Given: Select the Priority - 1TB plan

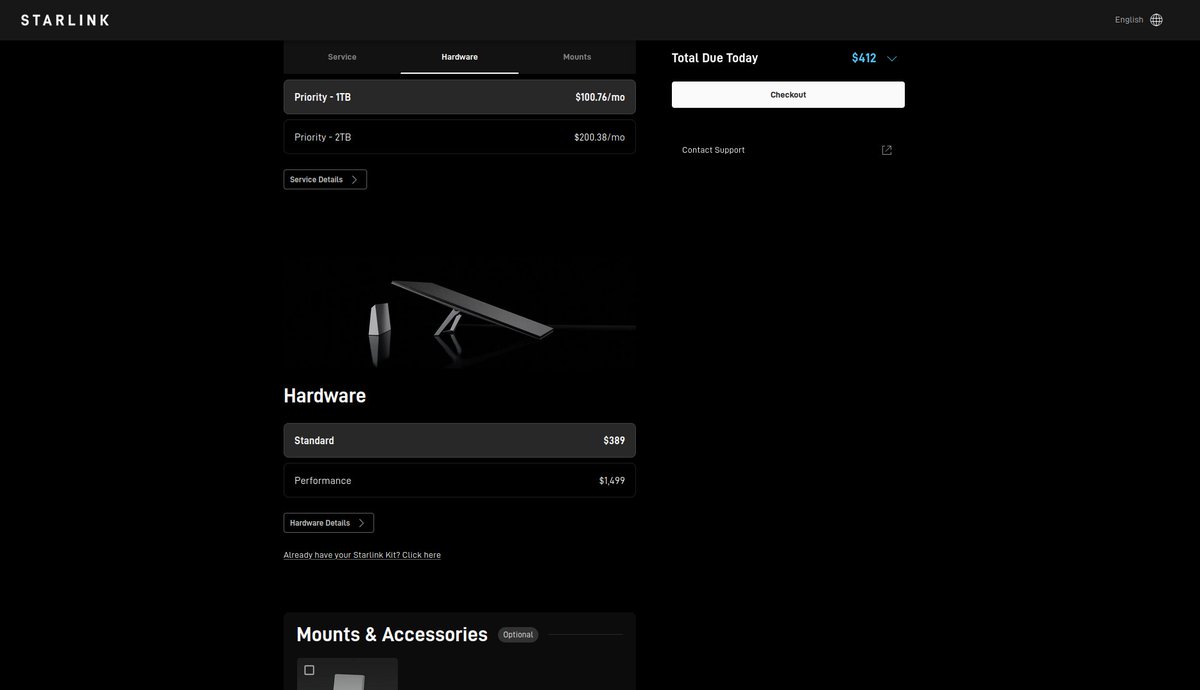Looking at the screenshot, I should click(x=460, y=97).
